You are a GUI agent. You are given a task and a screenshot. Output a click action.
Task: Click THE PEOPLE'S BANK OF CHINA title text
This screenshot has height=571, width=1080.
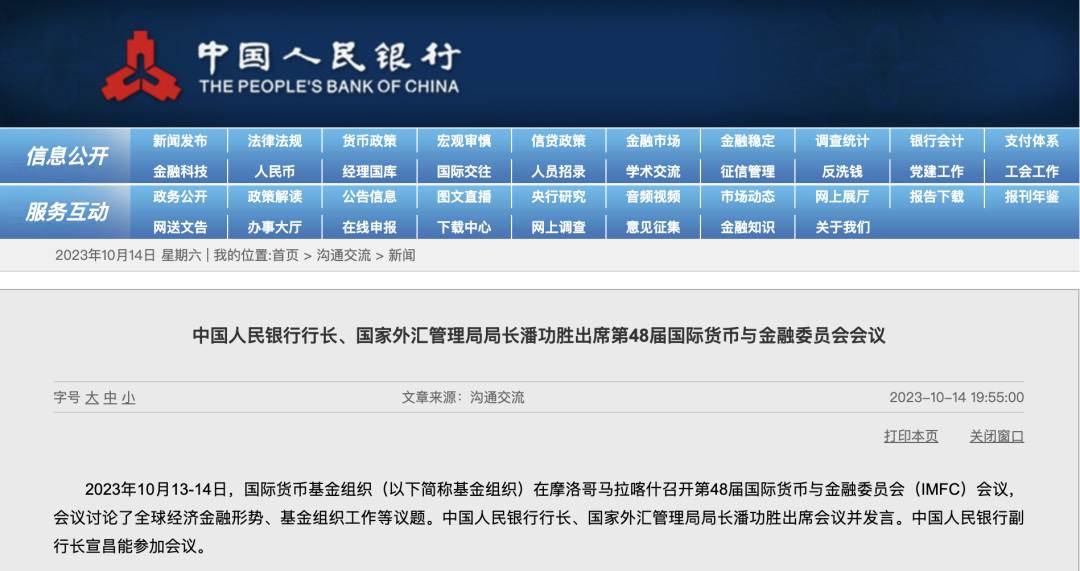(329, 87)
